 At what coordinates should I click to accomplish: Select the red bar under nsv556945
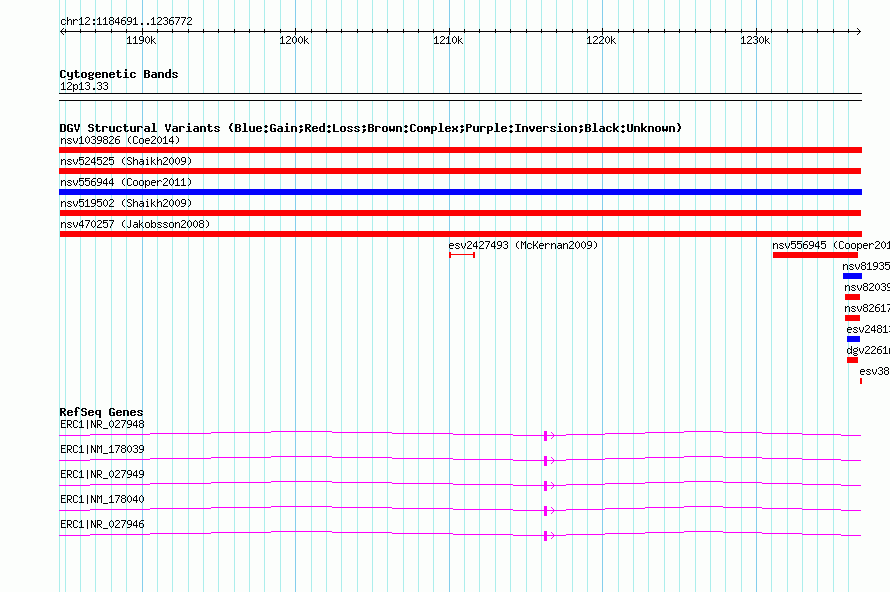point(815,255)
